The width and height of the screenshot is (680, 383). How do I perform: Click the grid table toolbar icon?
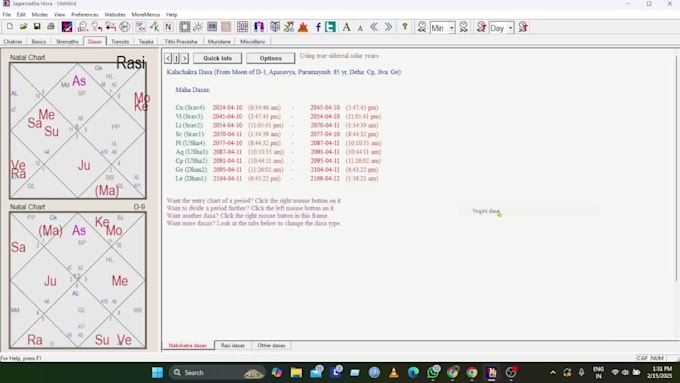coord(242,27)
